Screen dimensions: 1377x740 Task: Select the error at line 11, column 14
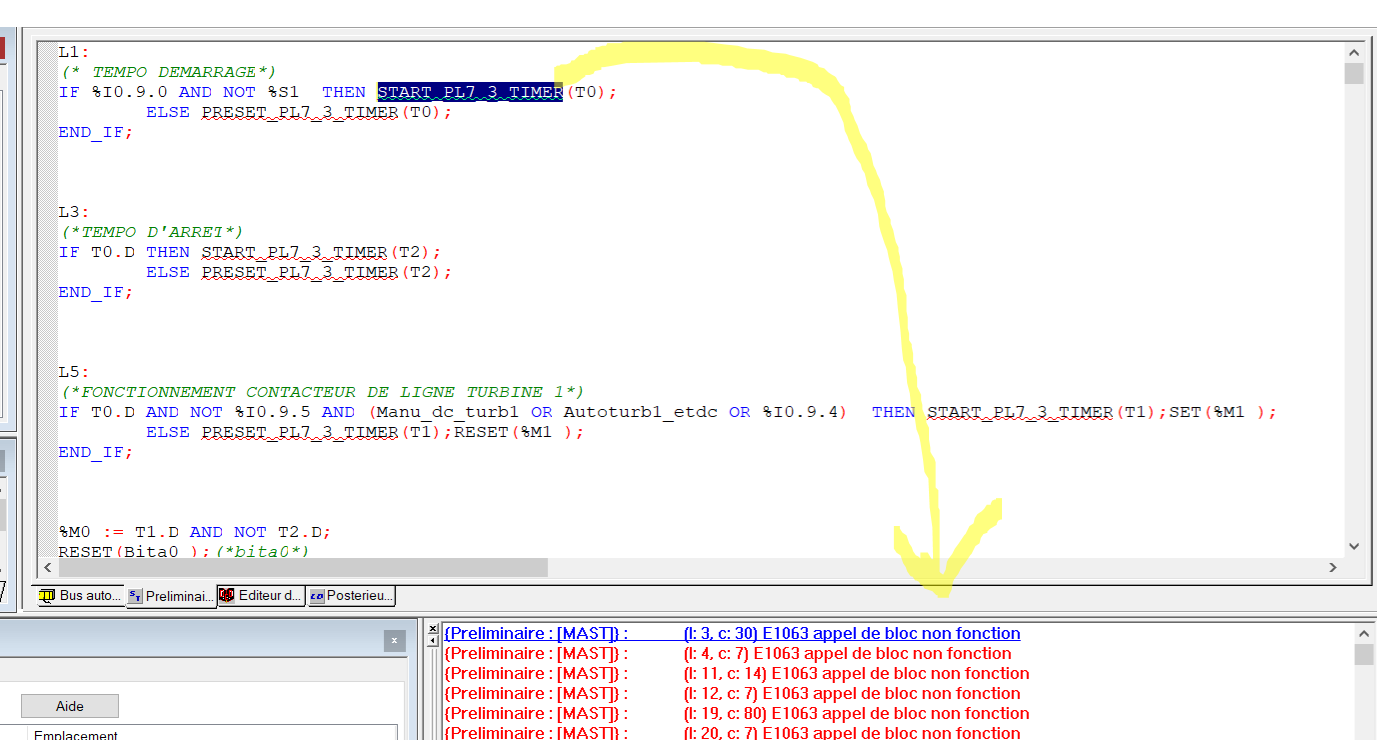[736, 674]
